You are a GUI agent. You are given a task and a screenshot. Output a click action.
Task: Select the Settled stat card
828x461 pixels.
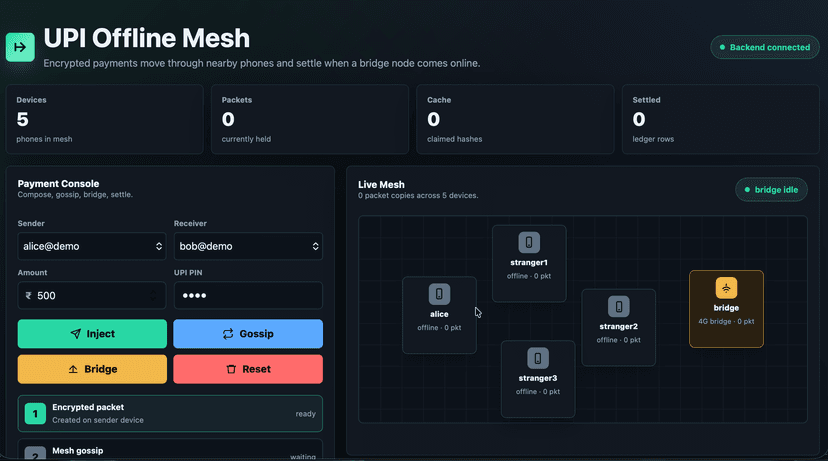click(721, 119)
